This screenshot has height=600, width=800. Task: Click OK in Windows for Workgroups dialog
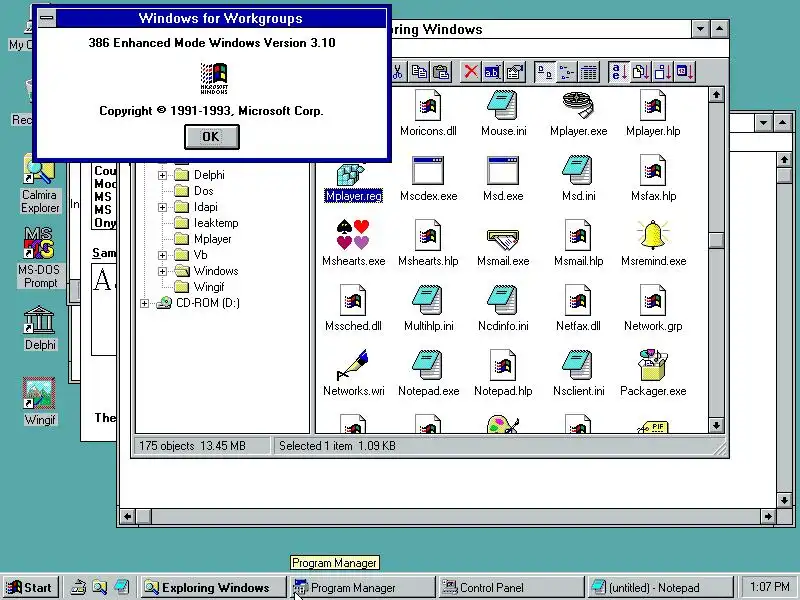[x=211, y=137]
